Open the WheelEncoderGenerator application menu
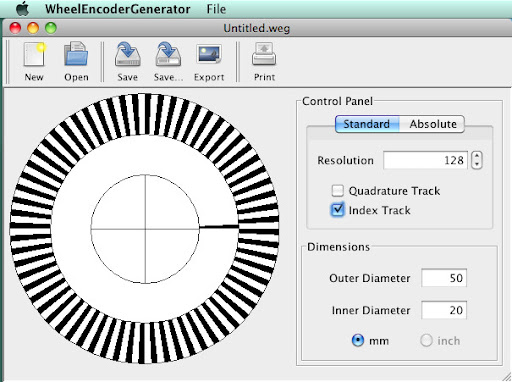The image size is (512, 382). point(118,9)
